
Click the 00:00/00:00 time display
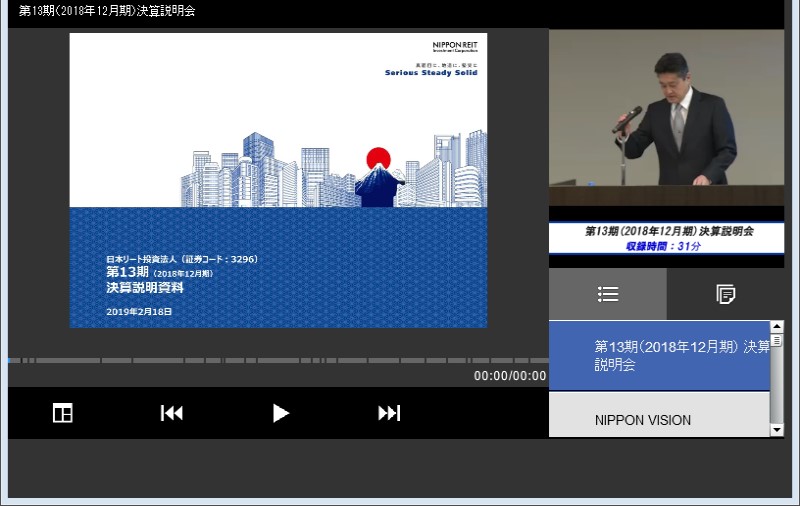(510, 376)
